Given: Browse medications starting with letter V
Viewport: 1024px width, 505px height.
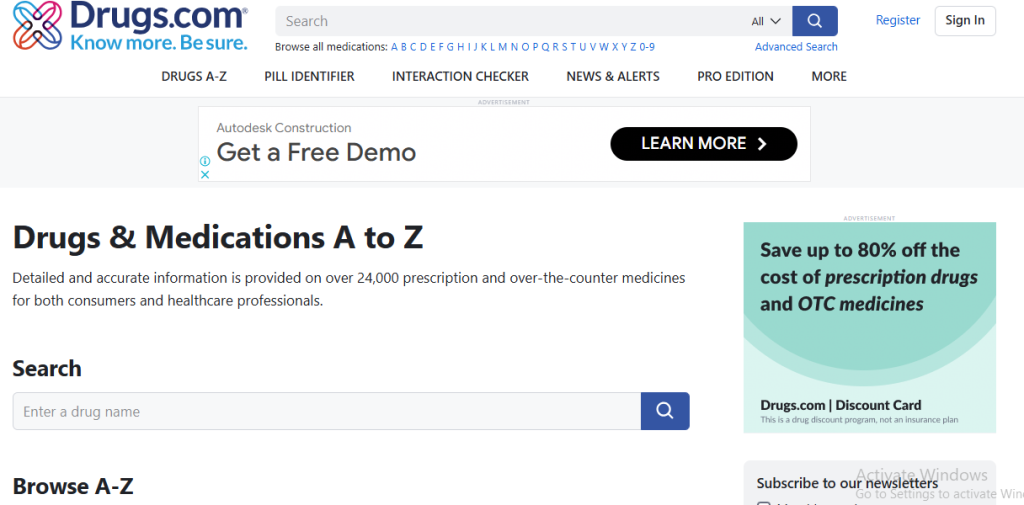Looking at the screenshot, I should (592, 47).
